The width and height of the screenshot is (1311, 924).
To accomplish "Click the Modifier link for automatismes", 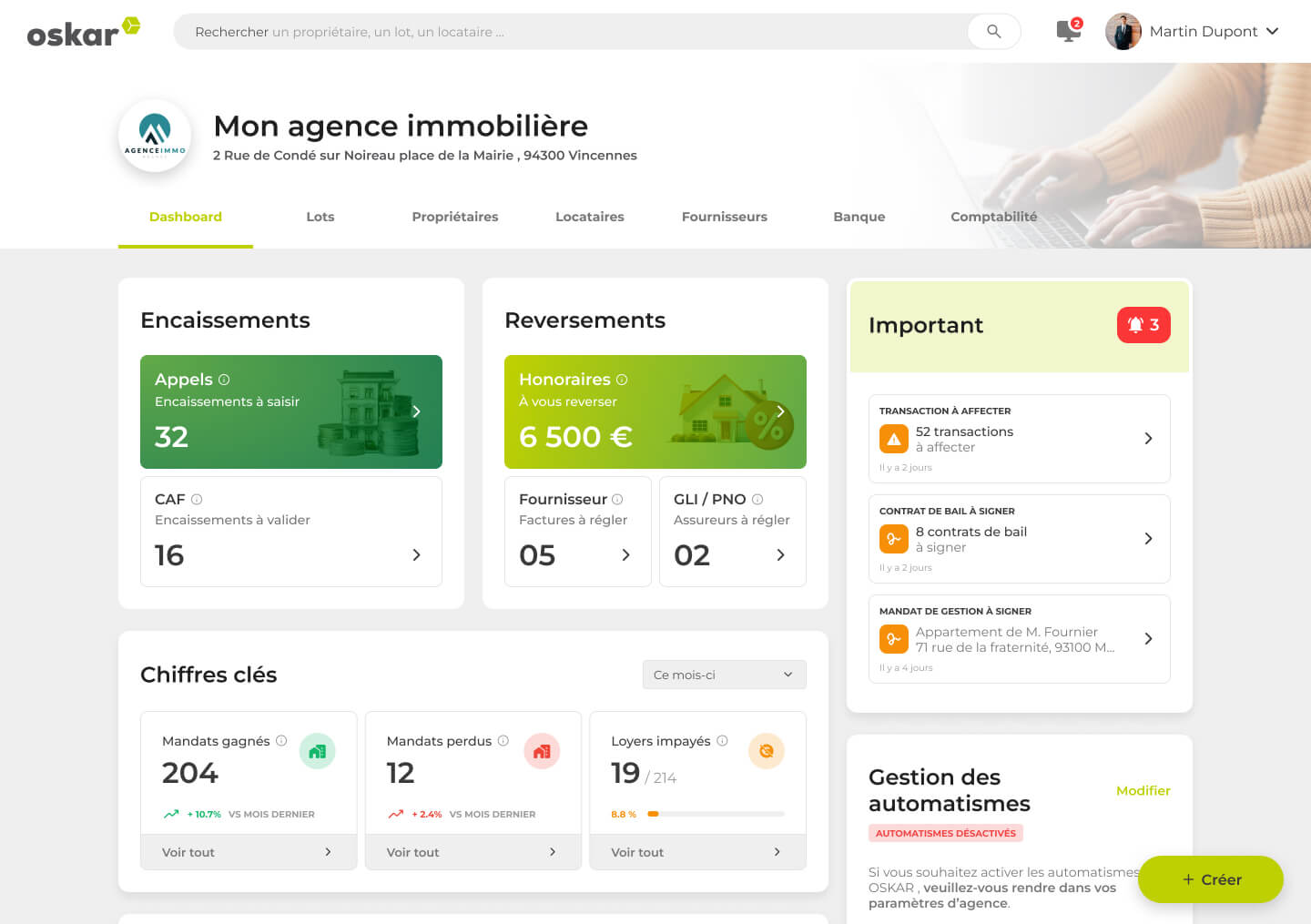I will [1143, 790].
